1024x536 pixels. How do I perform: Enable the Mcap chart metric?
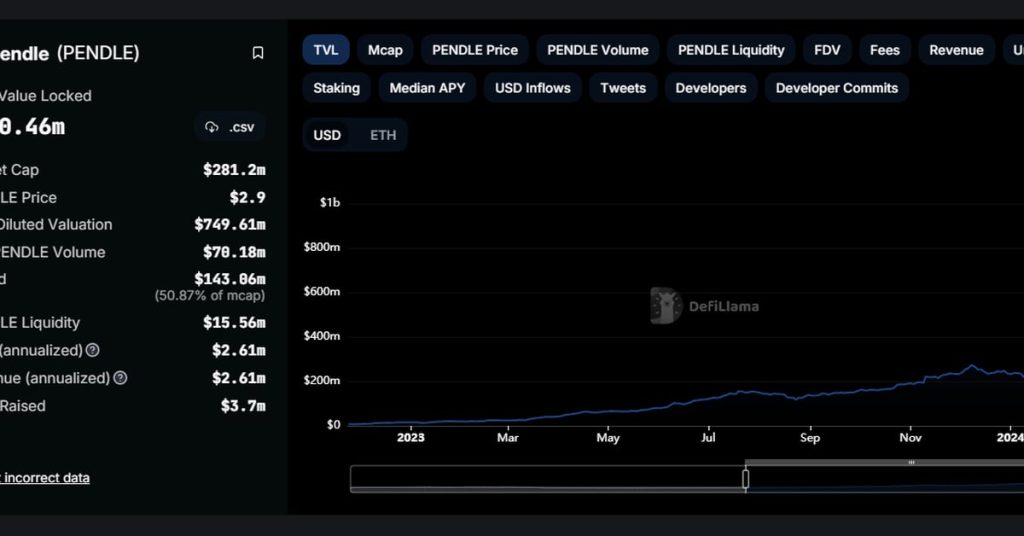point(385,50)
